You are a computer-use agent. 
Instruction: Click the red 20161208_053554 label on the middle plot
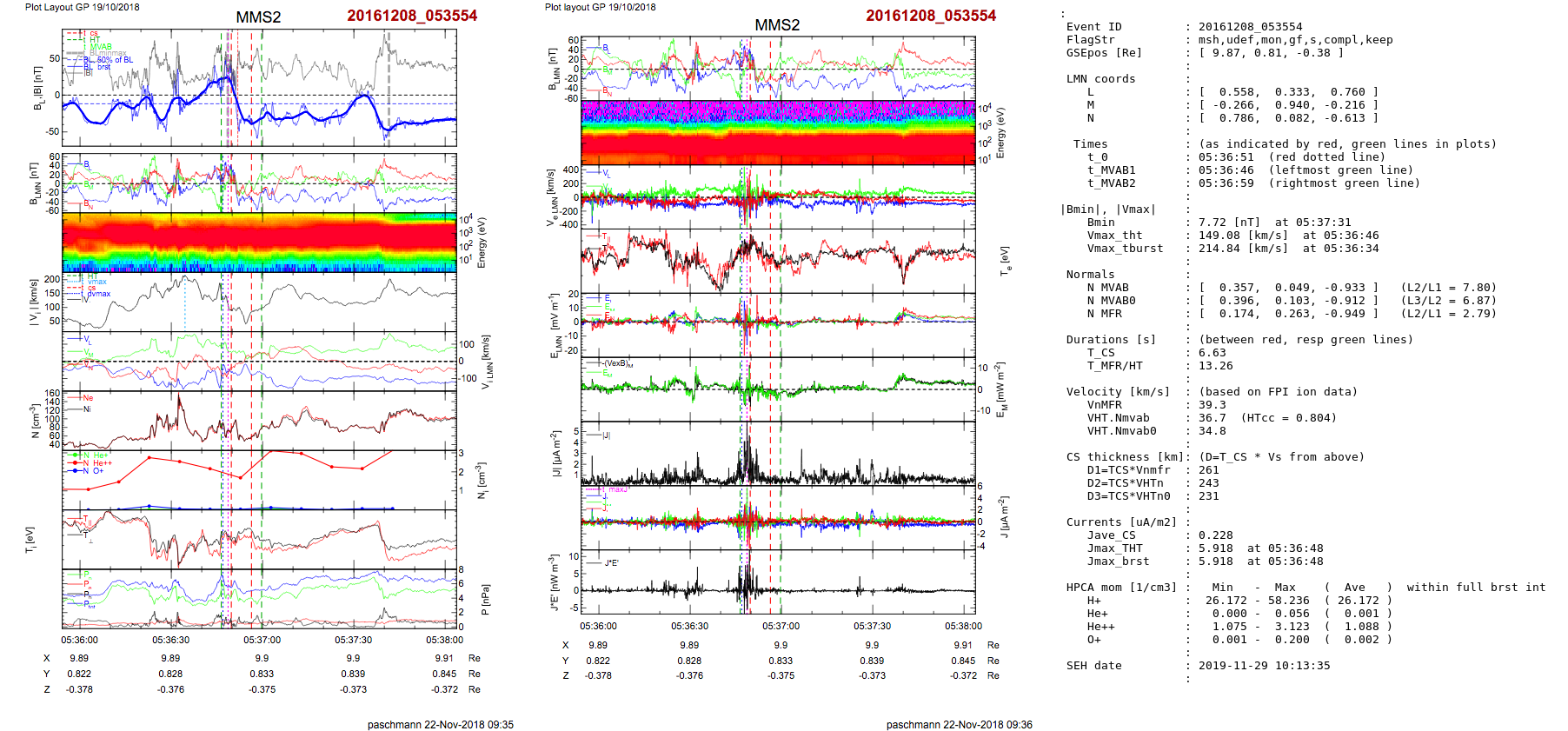pos(930,16)
